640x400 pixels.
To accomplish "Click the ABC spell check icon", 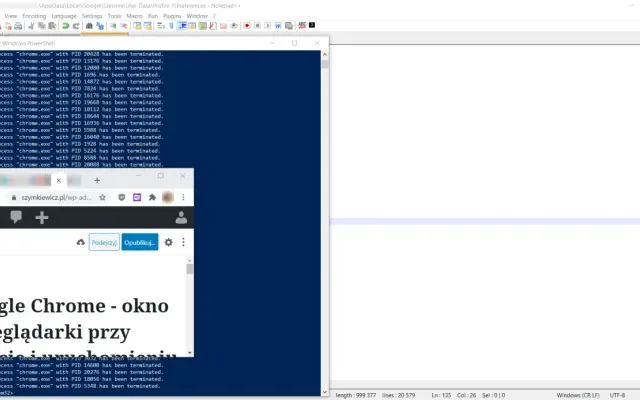I will (302, 25).
